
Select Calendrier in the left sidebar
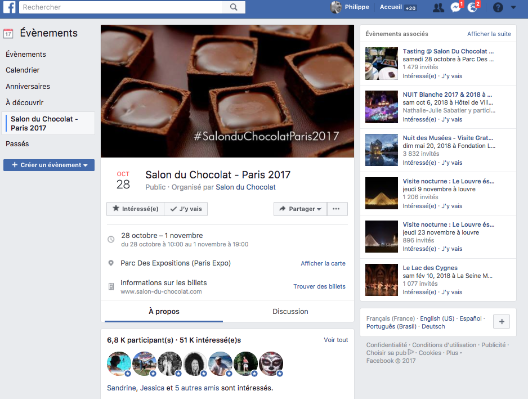click(x=22, y=70)
